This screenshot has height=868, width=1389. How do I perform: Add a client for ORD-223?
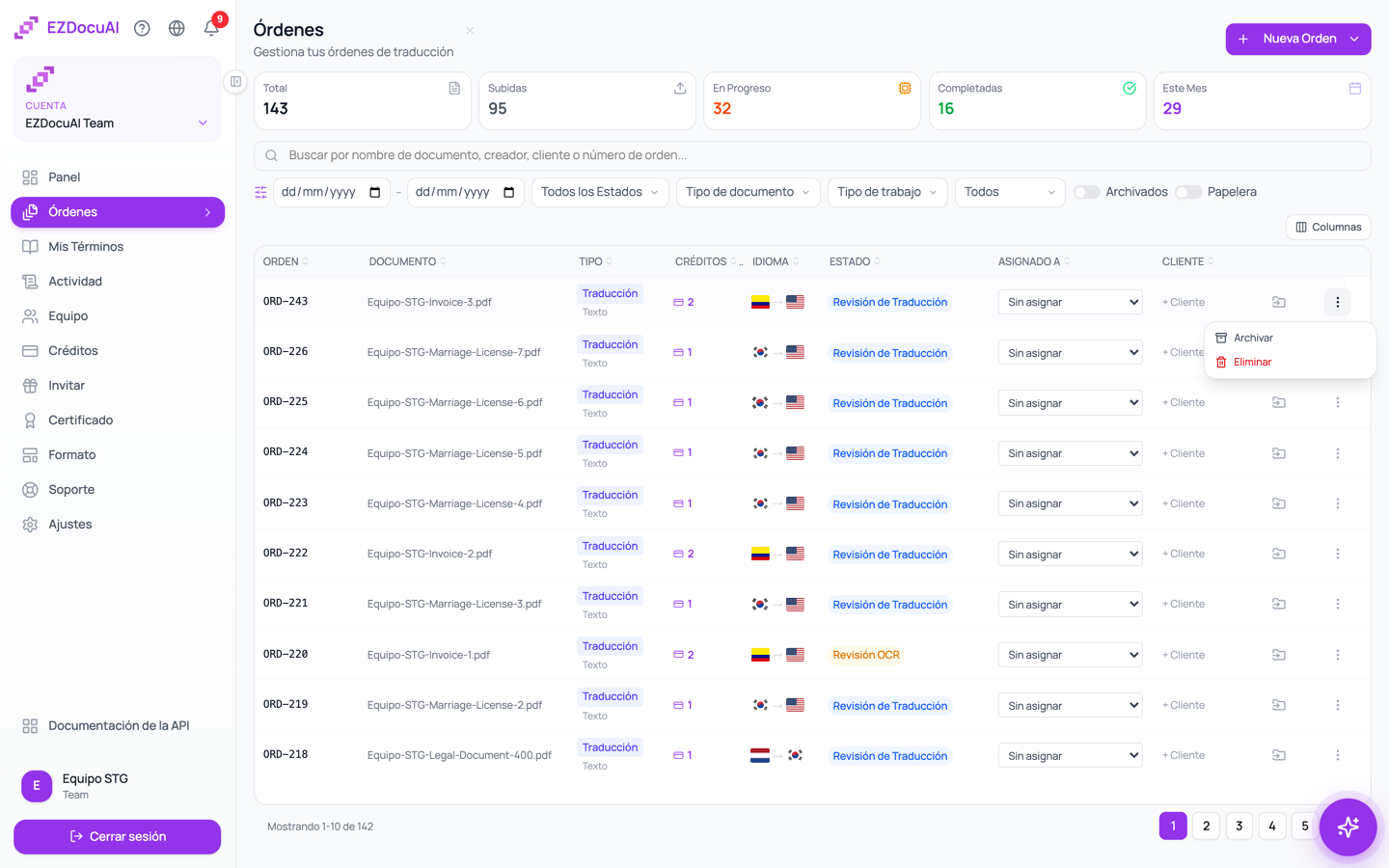click(1184, 503)
